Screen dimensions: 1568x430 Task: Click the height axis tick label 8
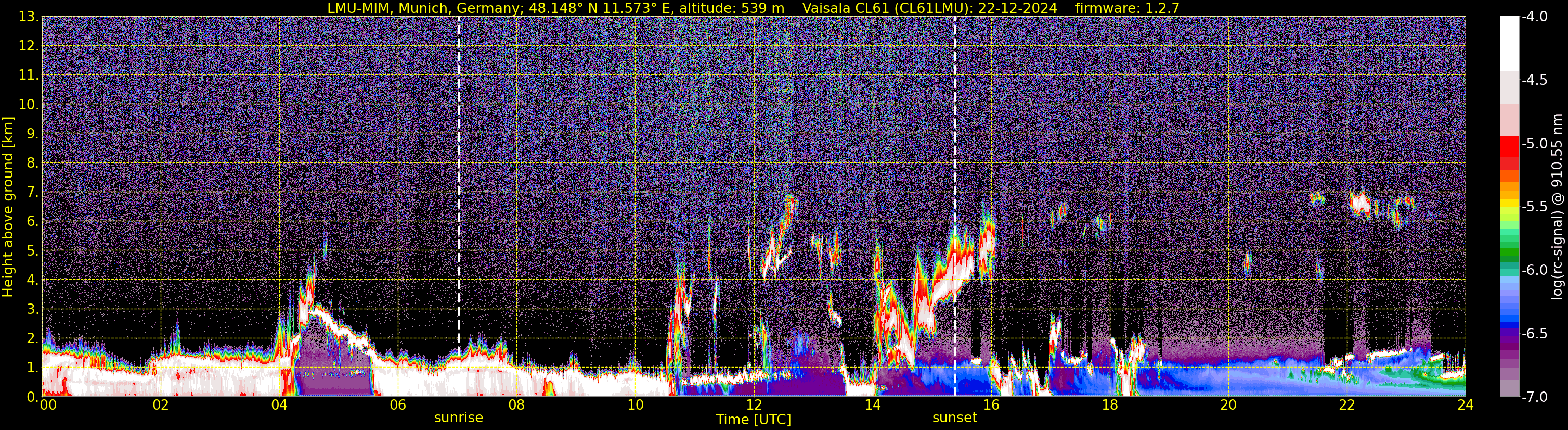pos(33,162)
